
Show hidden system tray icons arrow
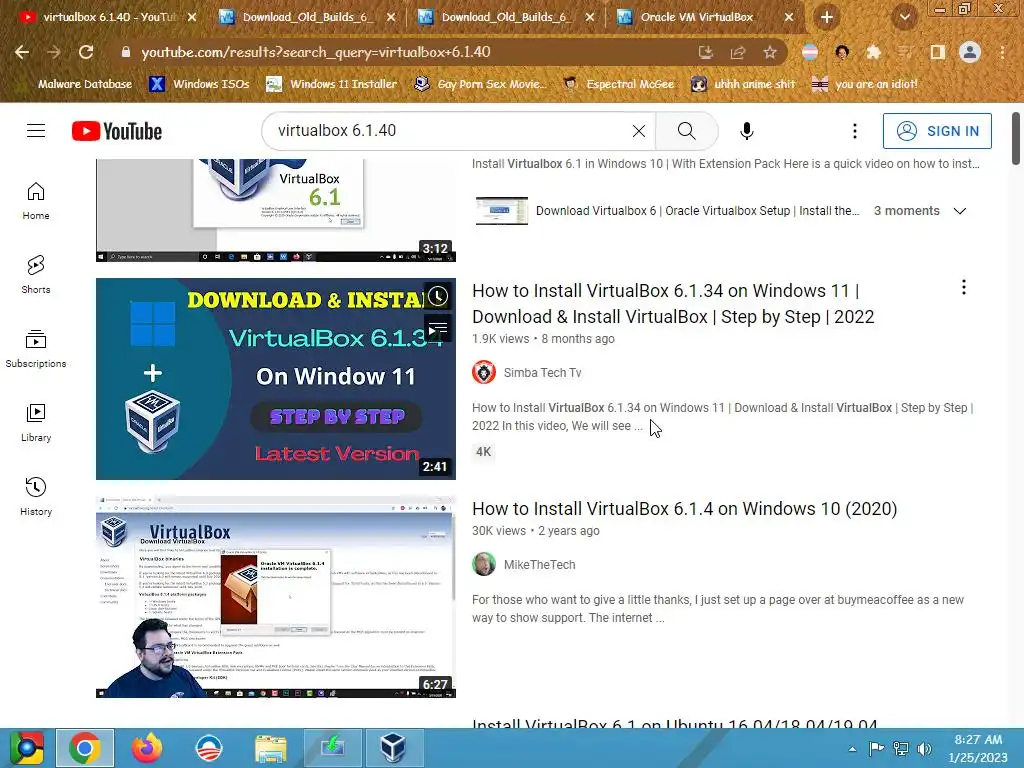point(852,748)
